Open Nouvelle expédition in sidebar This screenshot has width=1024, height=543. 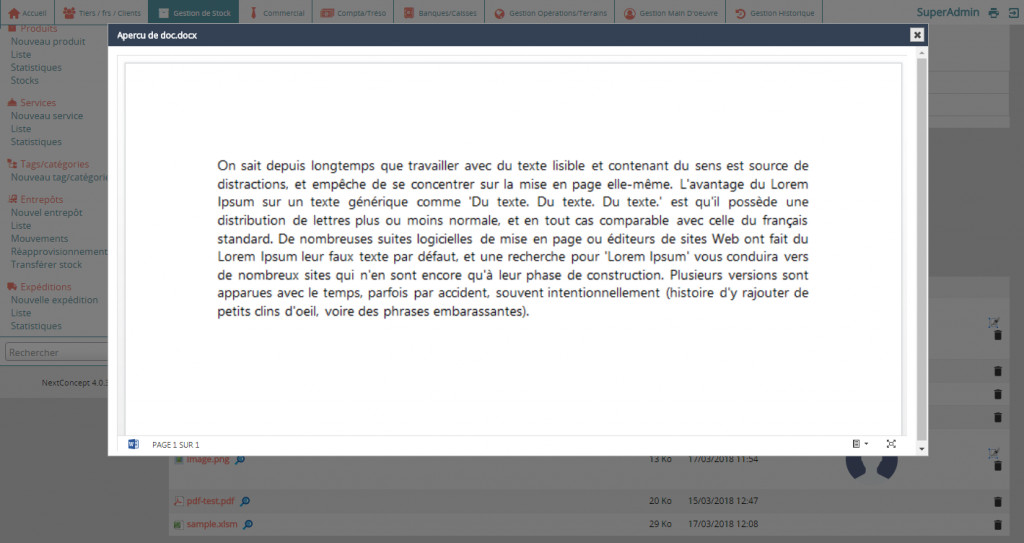point(54,300)
